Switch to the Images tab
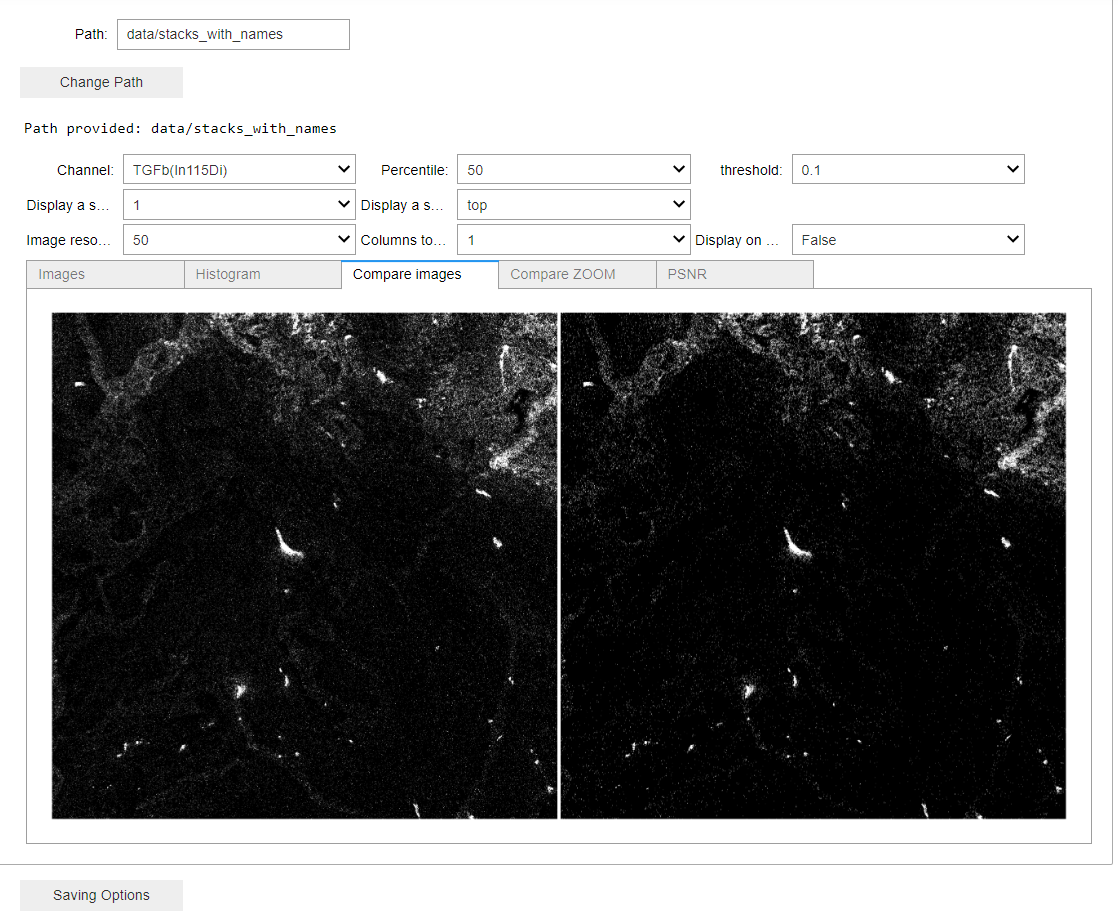The image size is (1118, 916). pyautogui.click(x=105, y=274)
